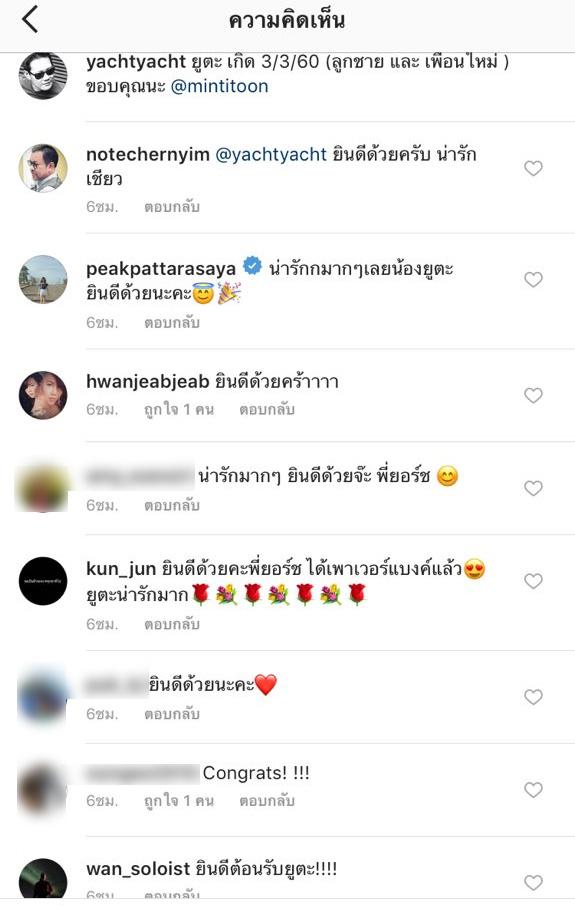
Task: Heart the 'Congrats! !!!' comment
Action: (533, 790)
